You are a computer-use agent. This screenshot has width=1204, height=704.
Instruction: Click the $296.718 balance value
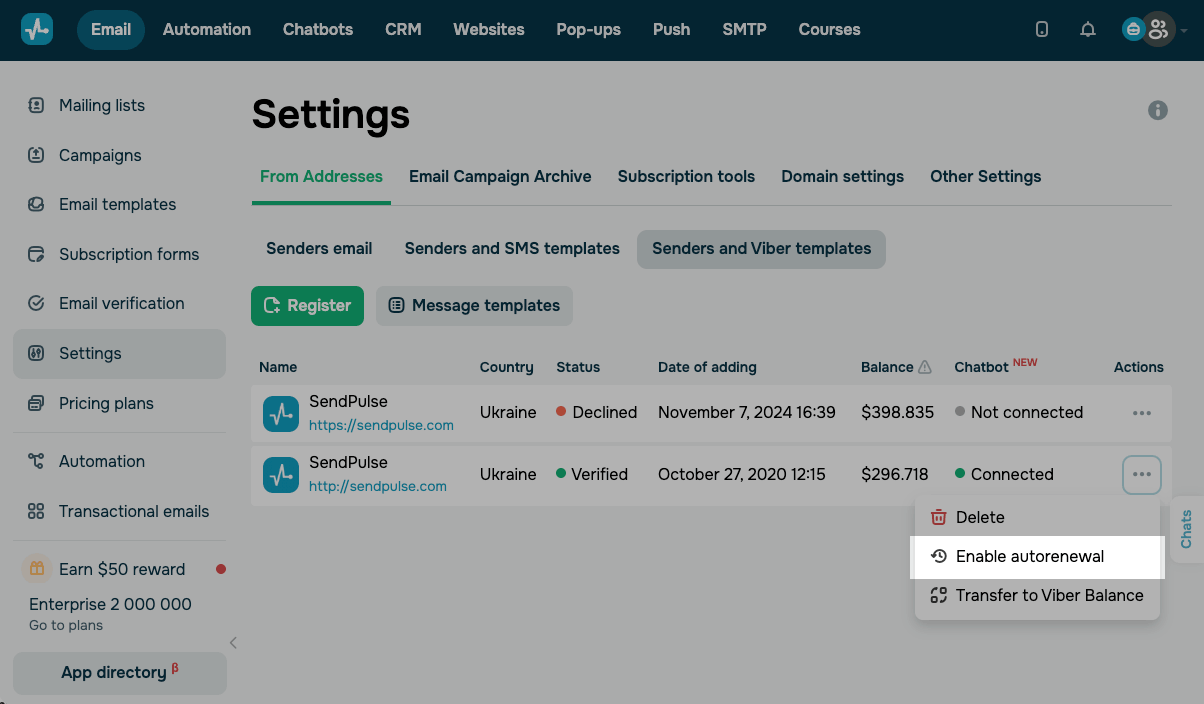[895, 474]
